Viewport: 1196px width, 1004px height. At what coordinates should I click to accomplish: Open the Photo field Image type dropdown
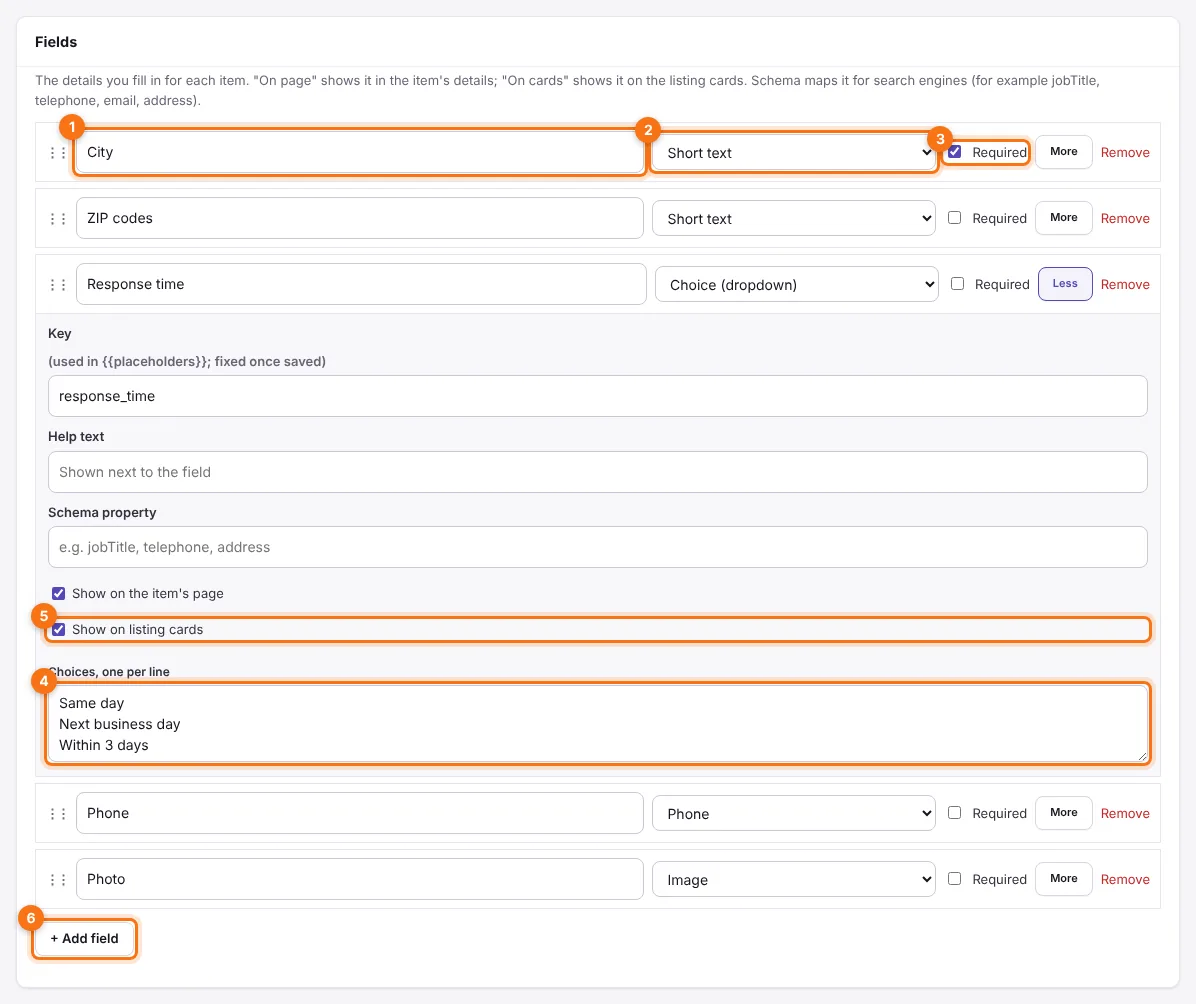794,880
